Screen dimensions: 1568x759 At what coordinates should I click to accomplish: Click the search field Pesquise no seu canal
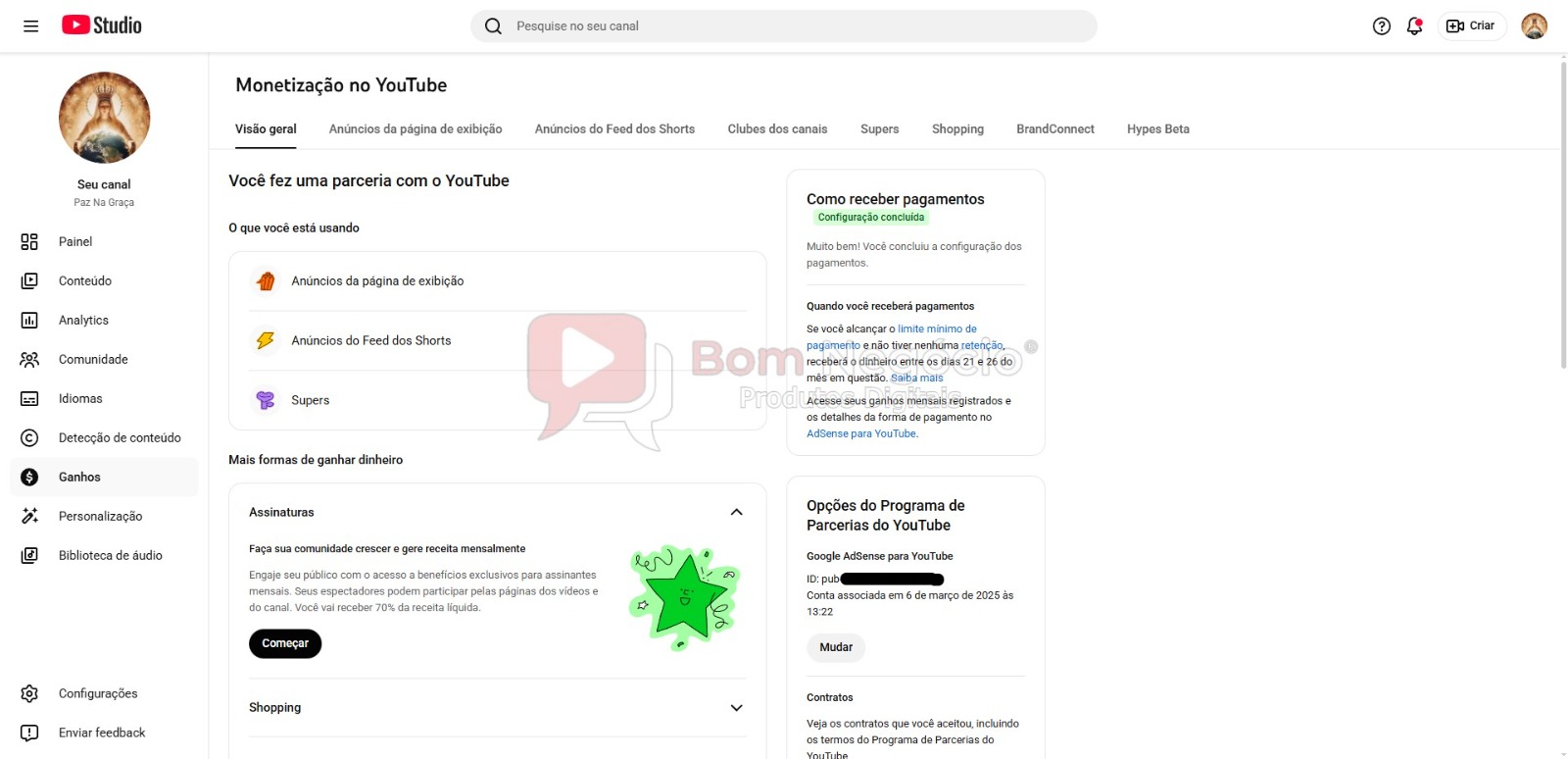click(x=784, y=26)
